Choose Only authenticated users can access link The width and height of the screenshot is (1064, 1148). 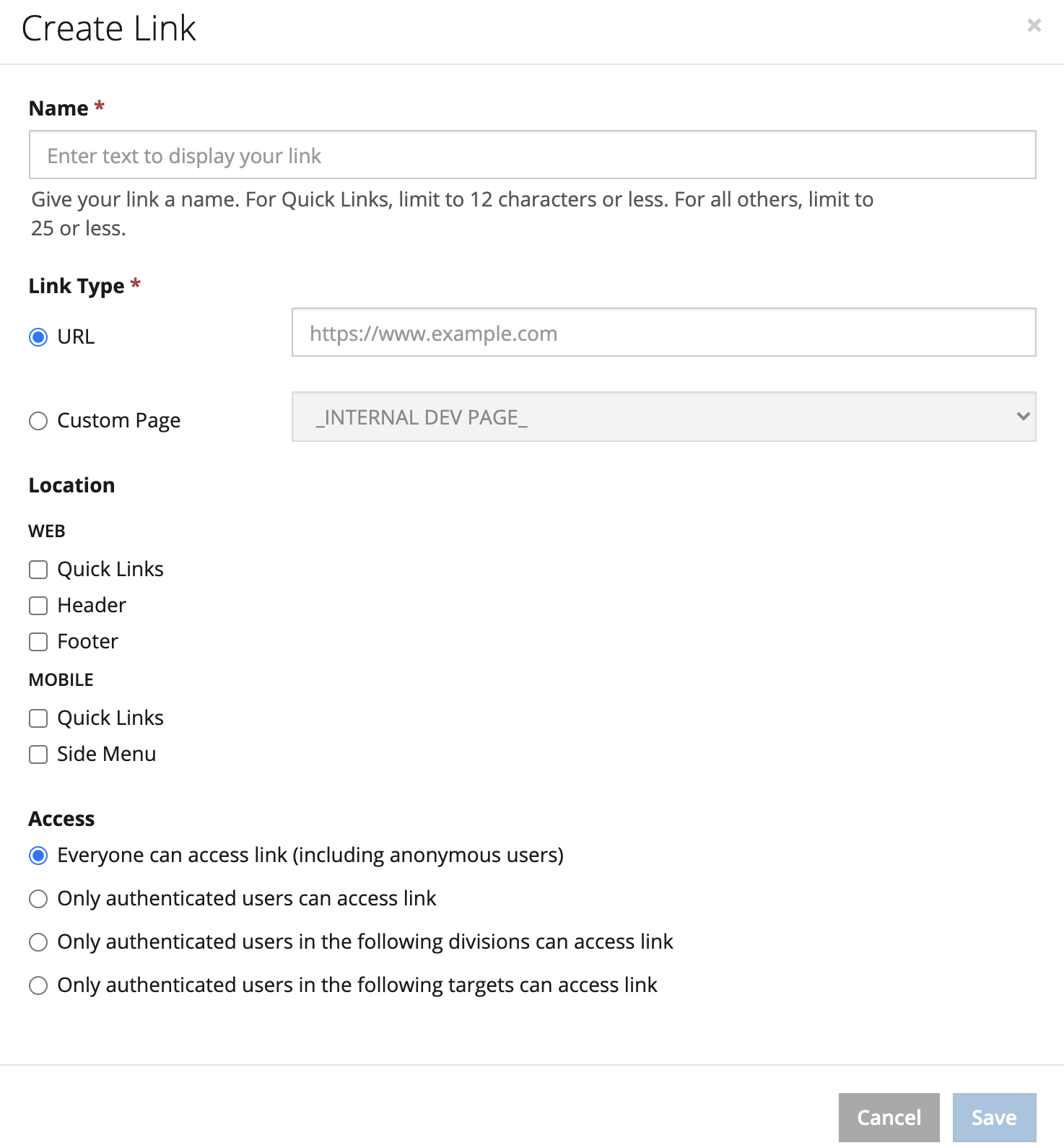pos(38,899)
